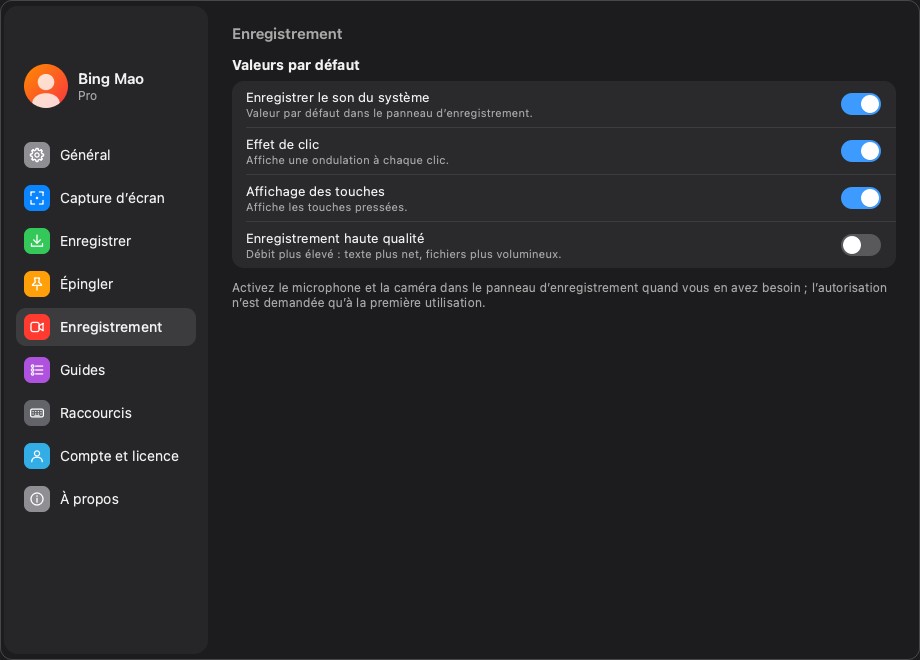The width and height of the screenshot is (920, 660).
Task: Click "Valeur par défaut dans le panneau d'enregistrement." description
Action: (x=389, y=113)
